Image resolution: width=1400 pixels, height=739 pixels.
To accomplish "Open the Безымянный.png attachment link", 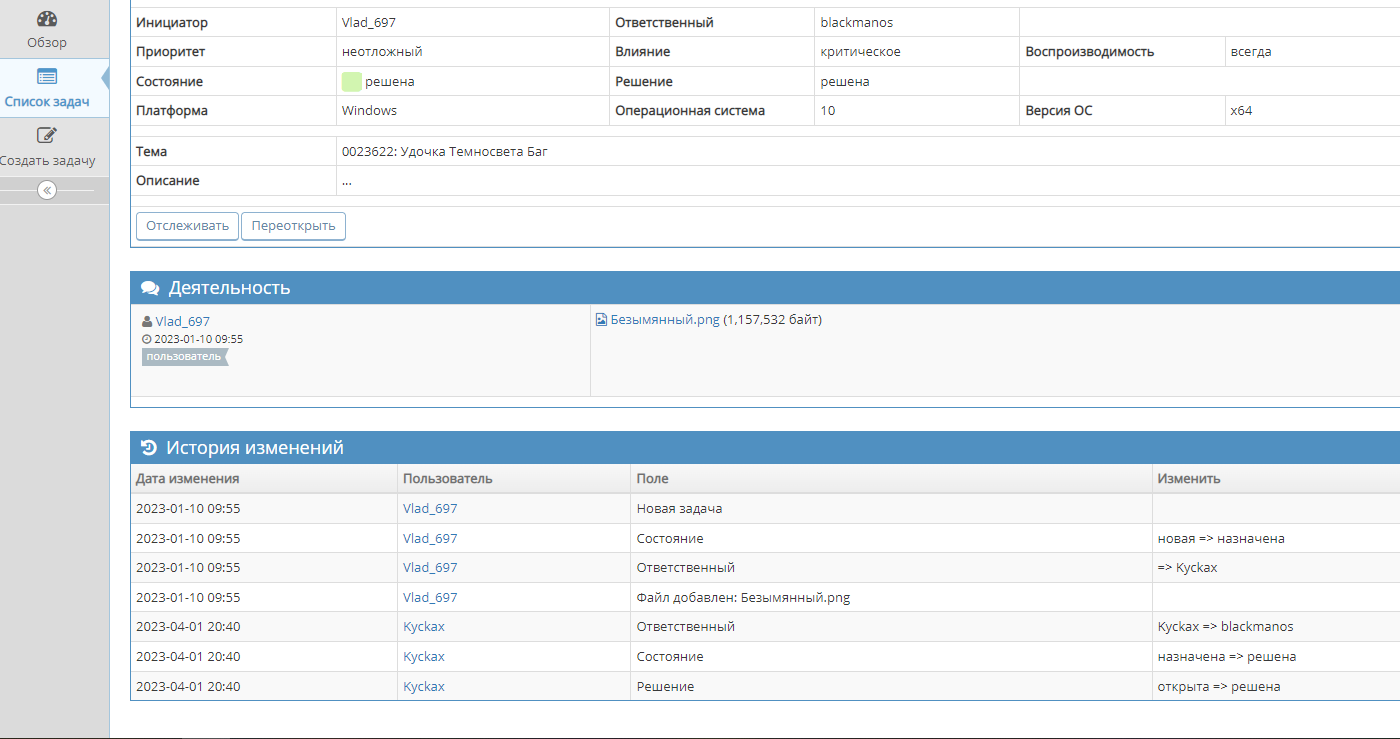I will pos(665,320).
